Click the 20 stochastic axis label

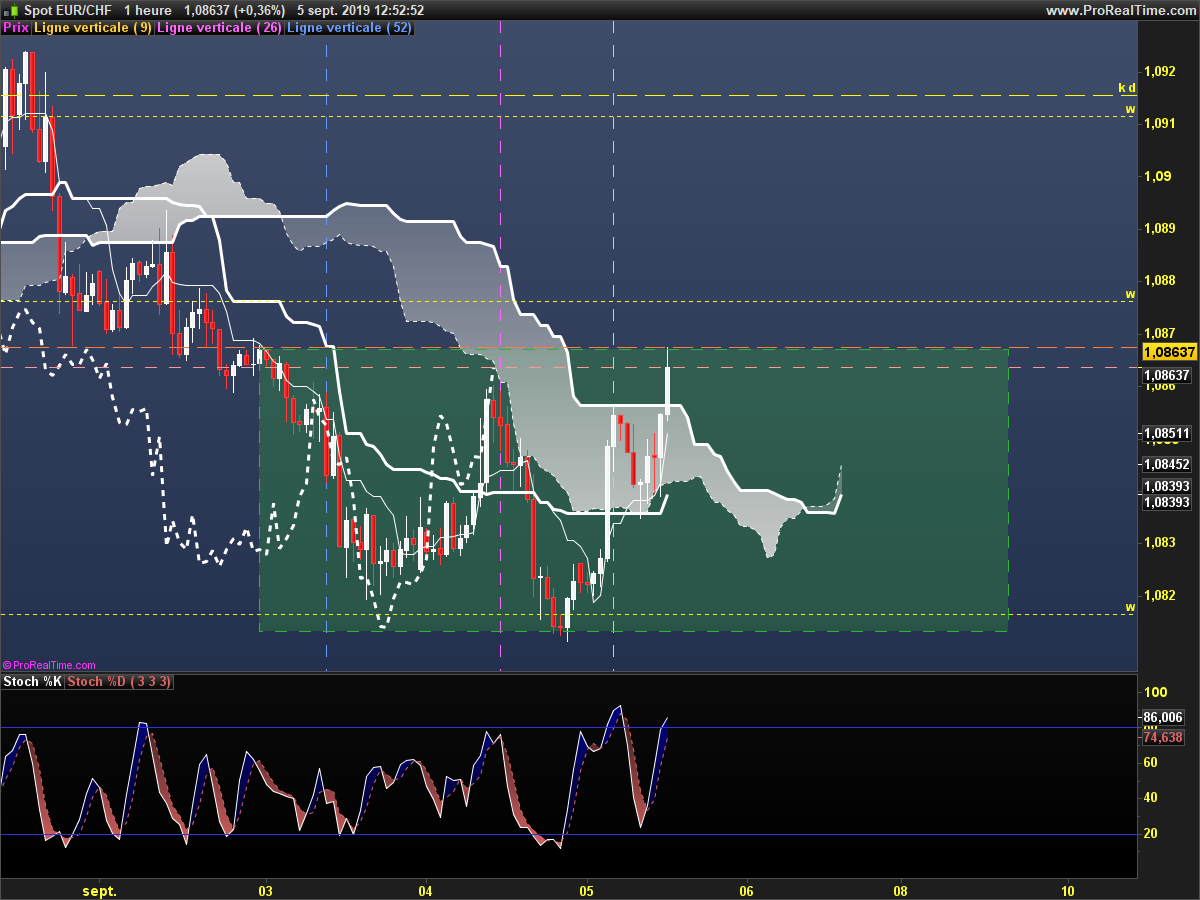coord(1151,834)
